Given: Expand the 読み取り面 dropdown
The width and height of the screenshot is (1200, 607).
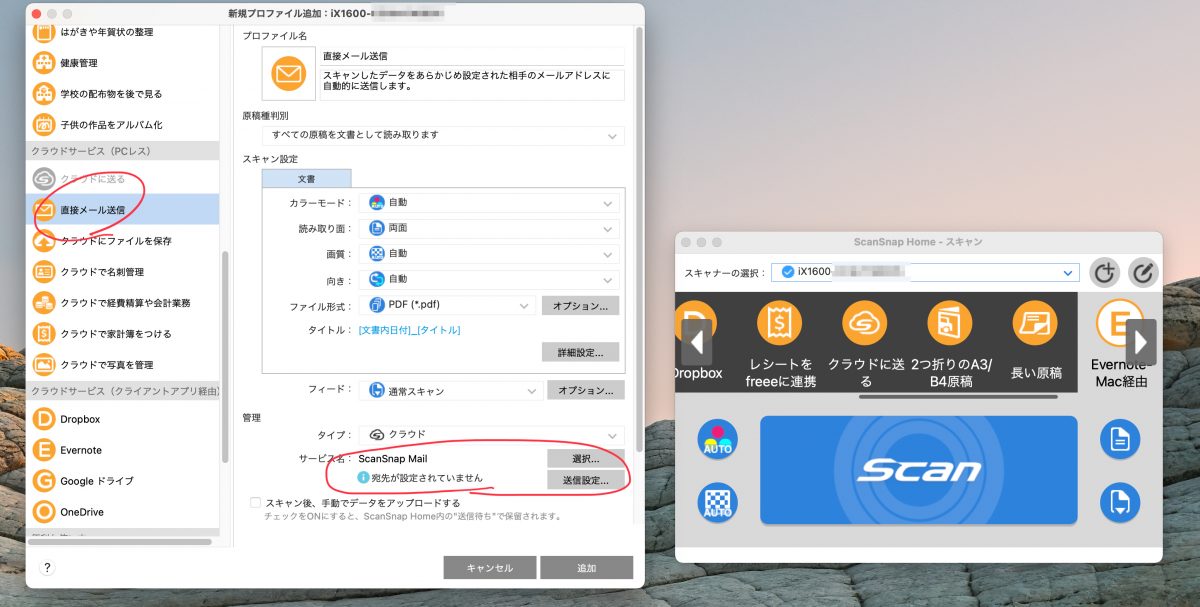Looking at the screenshot, I should point(491,229).
